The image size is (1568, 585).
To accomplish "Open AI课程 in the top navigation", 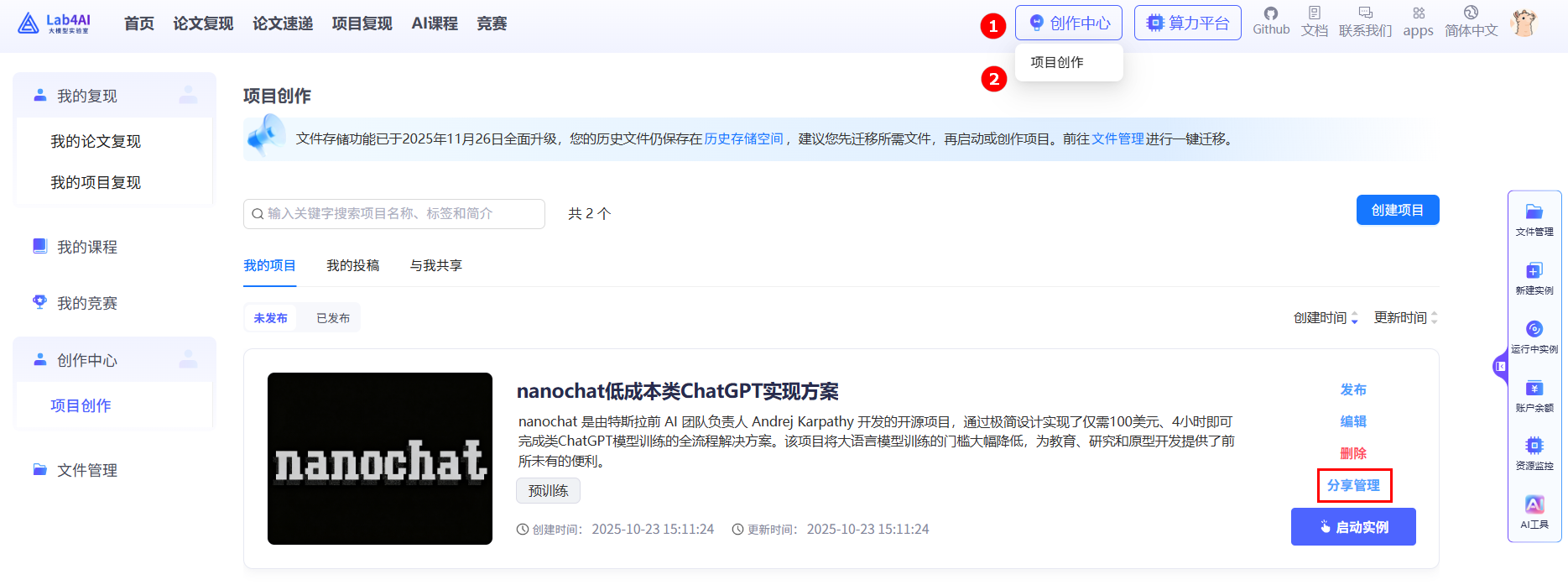I will 435,24.
